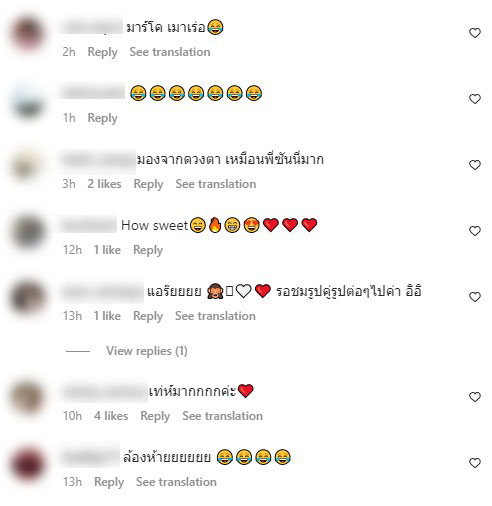Image resolution: width=492 pixels, height=506 pixels.
Task: Like the มาร์โค เมาเร่อ comment
Action: pyautogui.click(x=475, y=33)
